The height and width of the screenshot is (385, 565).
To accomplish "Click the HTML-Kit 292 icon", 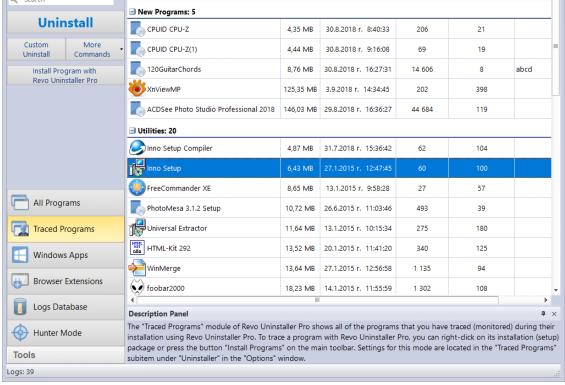I will 137,248.
